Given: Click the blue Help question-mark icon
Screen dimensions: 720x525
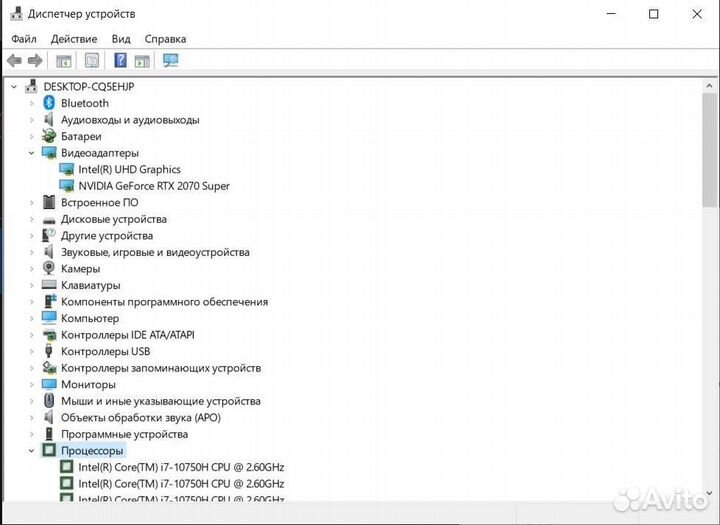Looking at the screenshot, I should coord(120,60).
